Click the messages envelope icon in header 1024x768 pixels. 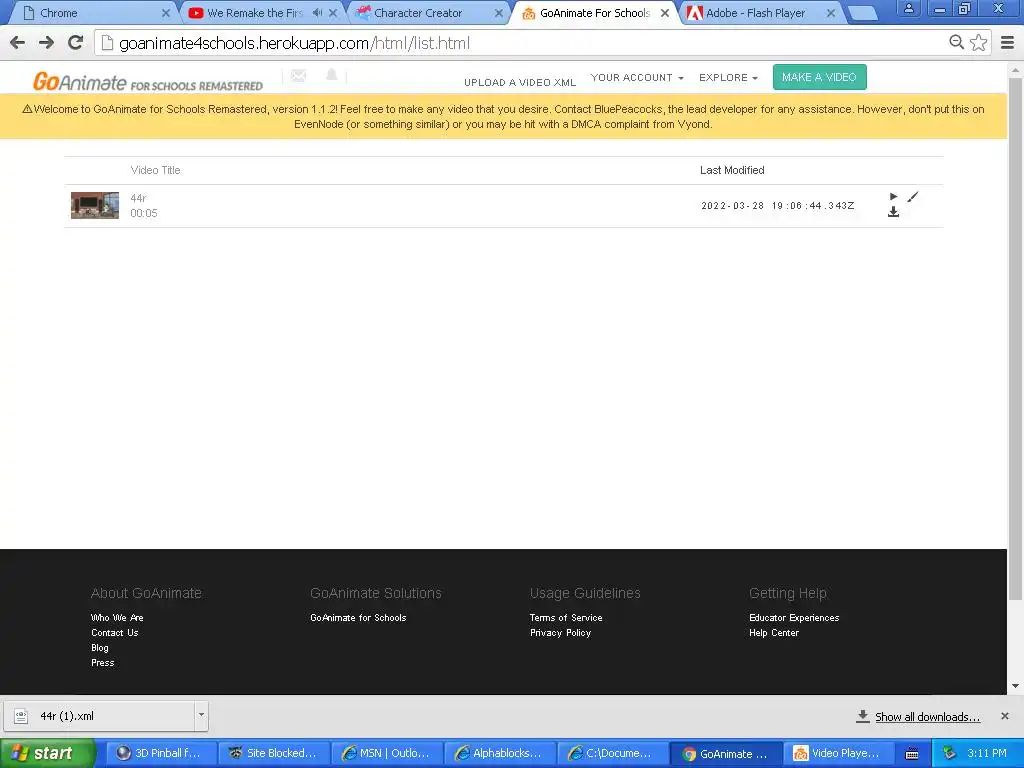click(x=298, y=76)
